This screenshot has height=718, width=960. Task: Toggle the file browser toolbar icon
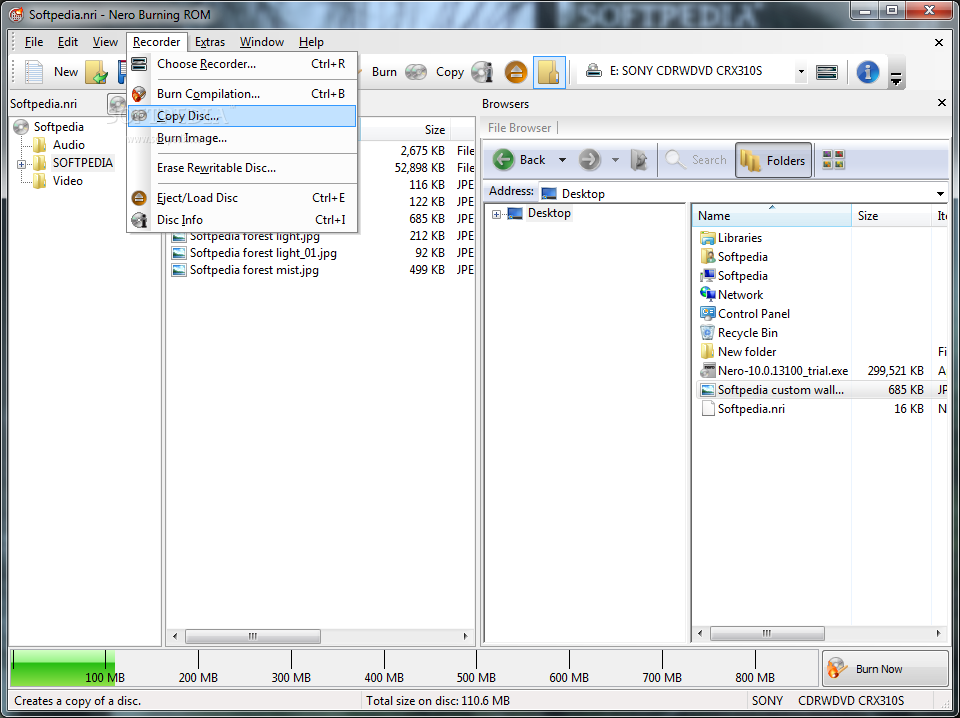(x=549, y=72)
